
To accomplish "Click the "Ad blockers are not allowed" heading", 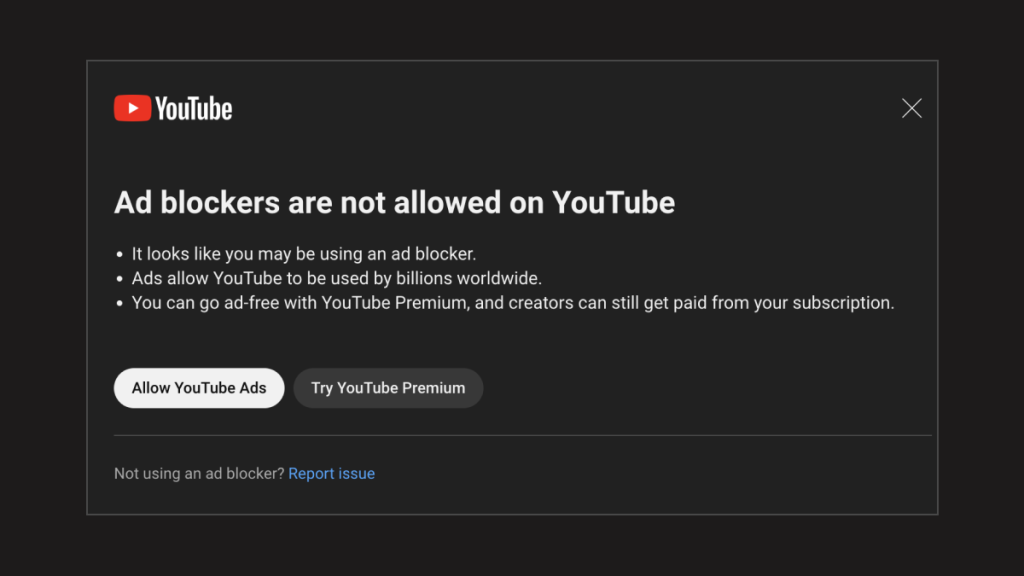I will click(x=394, y=202).
